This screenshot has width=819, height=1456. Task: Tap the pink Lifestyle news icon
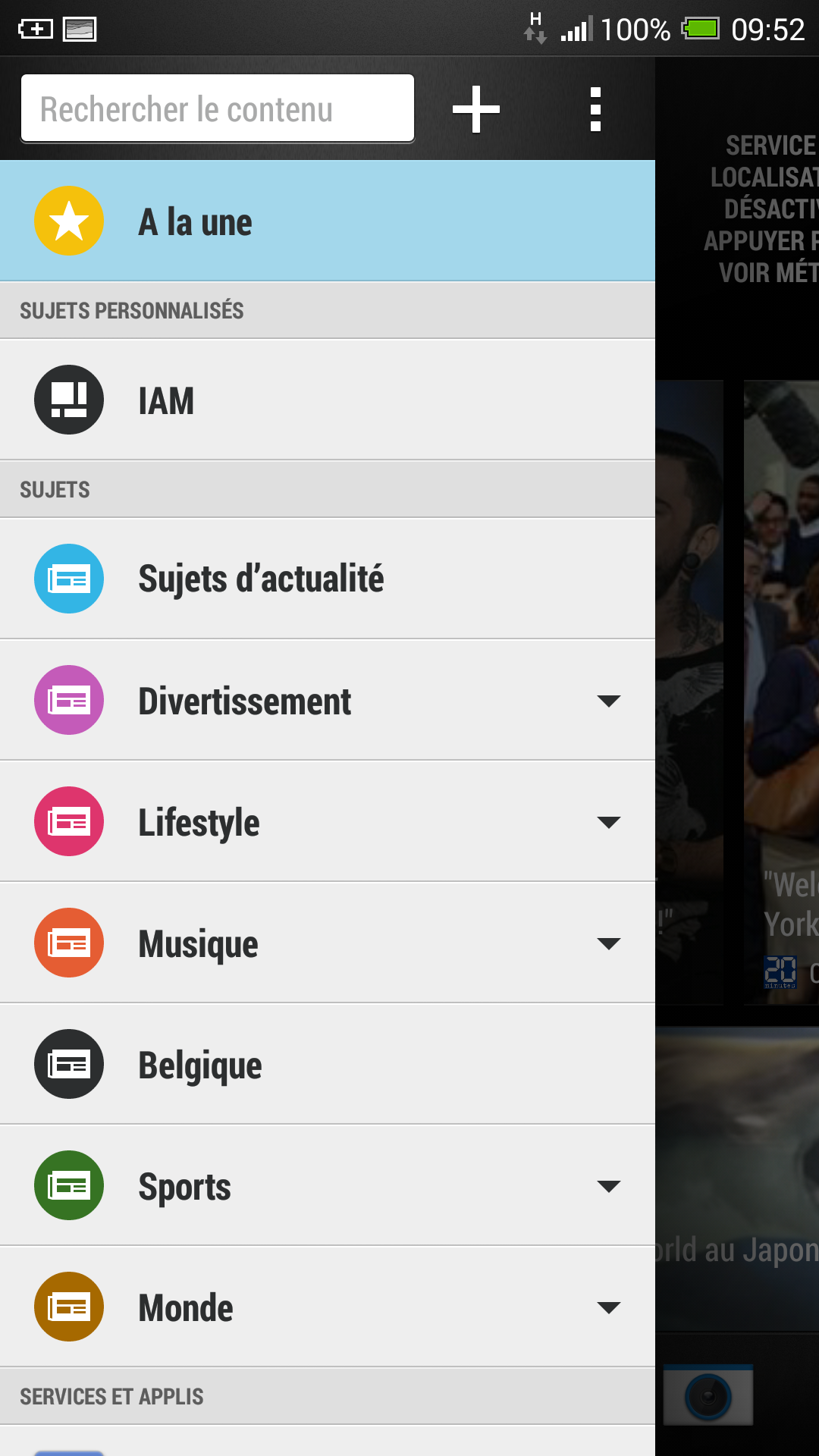click(x=69, y=821)
